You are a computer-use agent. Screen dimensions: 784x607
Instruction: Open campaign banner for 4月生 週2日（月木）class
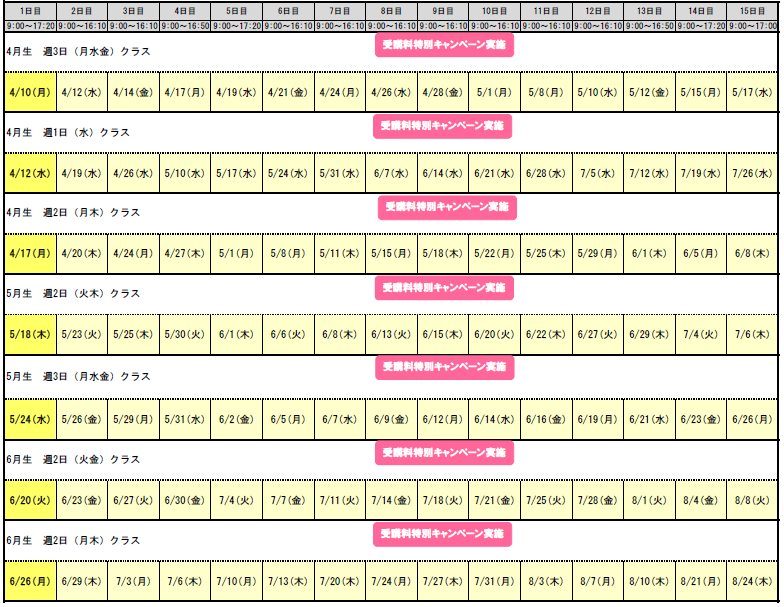pyautogui.click(x=447, y=207)
